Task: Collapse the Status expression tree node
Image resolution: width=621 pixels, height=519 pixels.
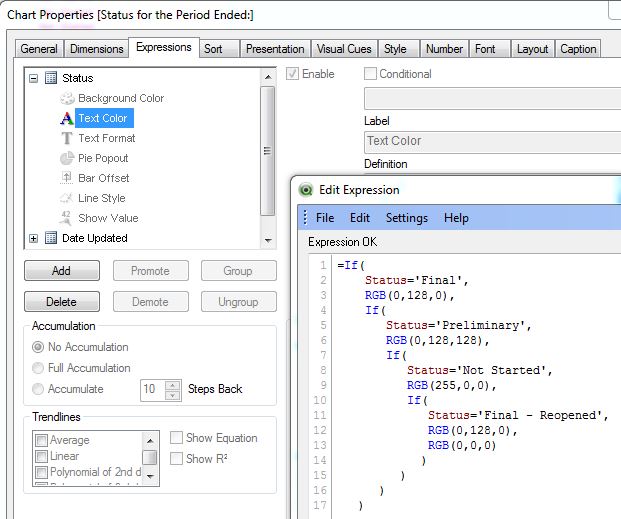Action: point(34,78)
